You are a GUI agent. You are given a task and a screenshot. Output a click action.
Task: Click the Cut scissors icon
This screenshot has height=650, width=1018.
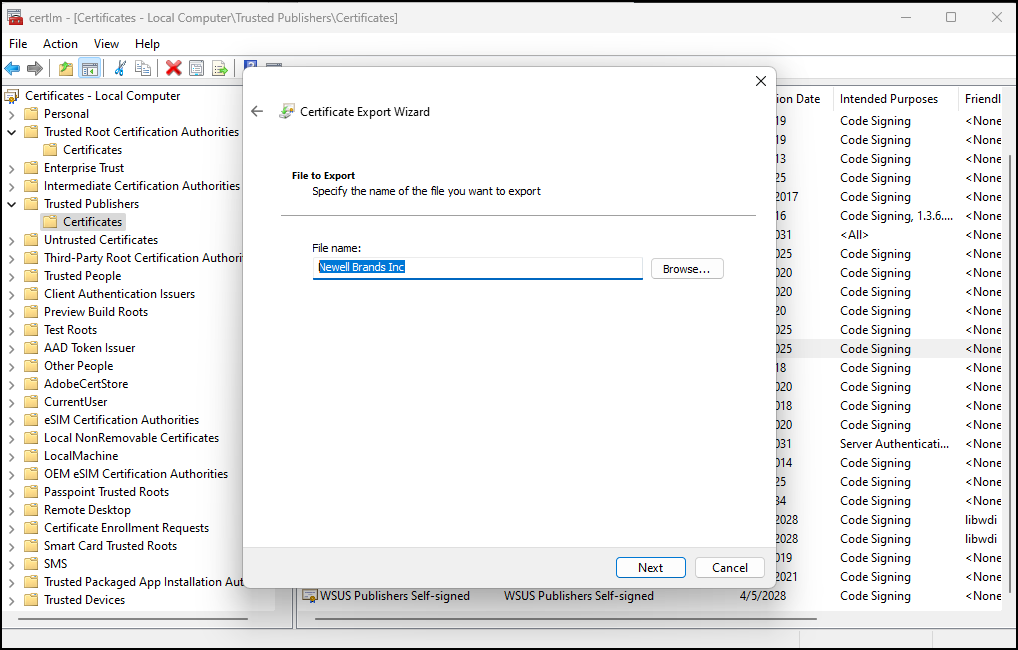point(120,68)
